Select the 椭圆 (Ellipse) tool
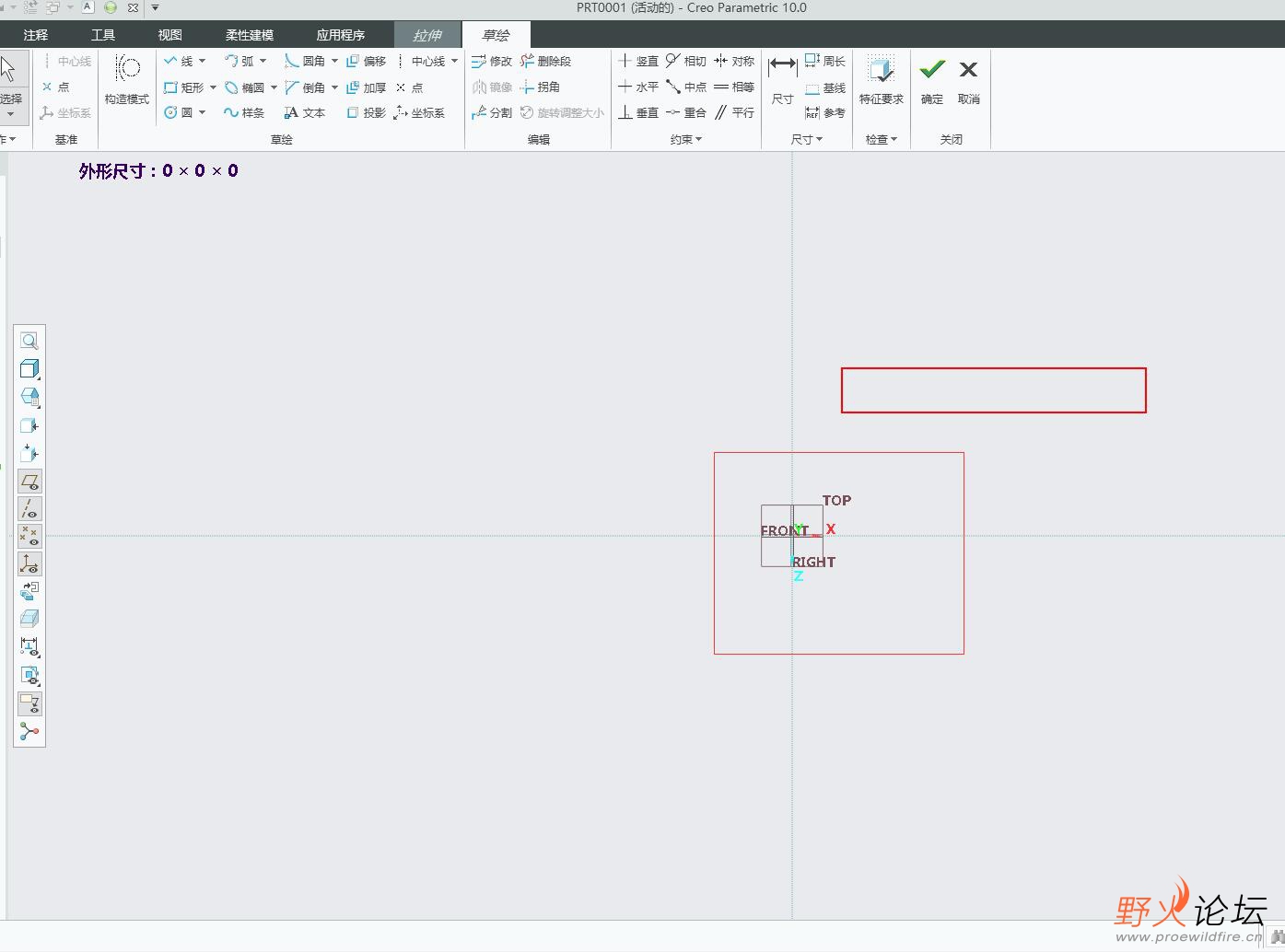Viewport: 1285px width, 952px height. tap(244, 87)
